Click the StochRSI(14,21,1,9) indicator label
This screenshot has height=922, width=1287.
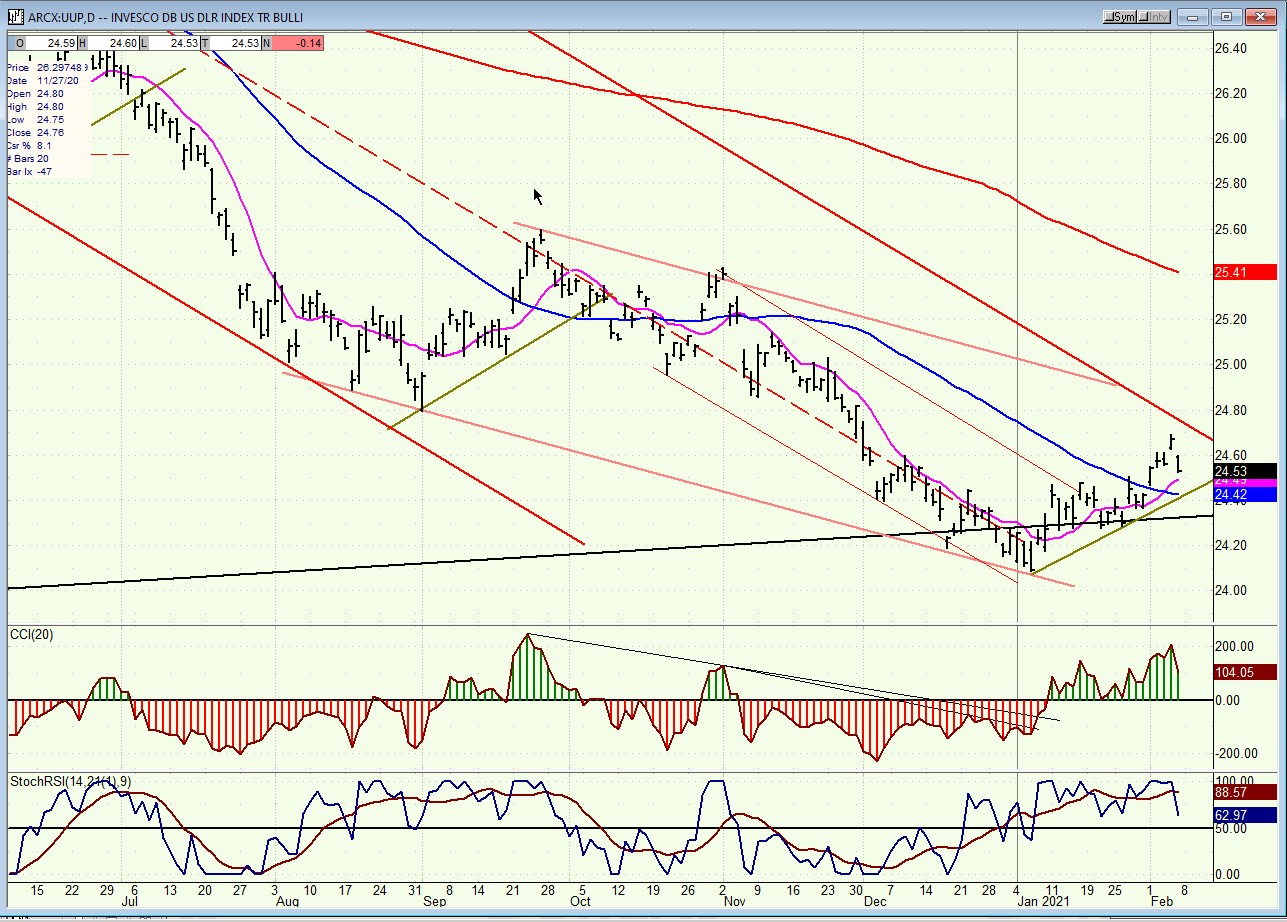pos(70,781)
